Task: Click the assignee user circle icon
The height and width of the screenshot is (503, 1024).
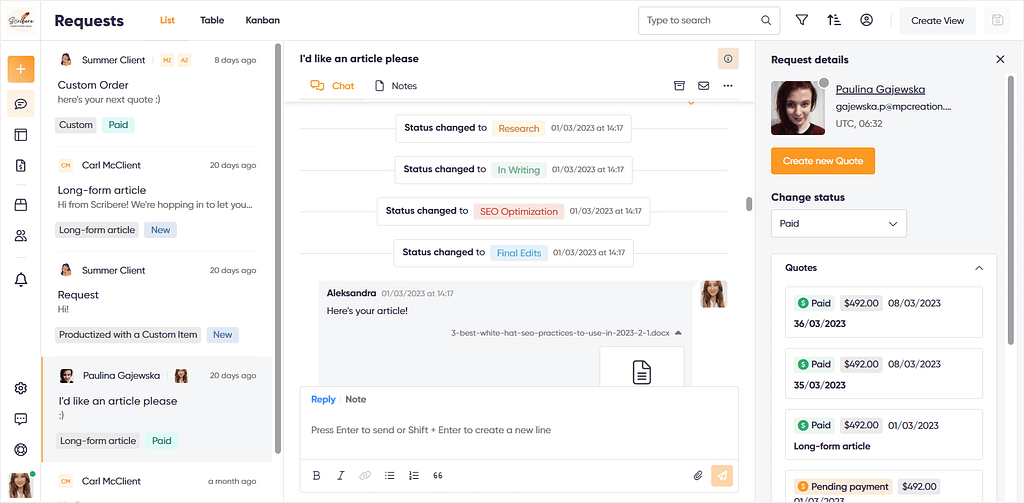Action: click(x=867, y=20)
